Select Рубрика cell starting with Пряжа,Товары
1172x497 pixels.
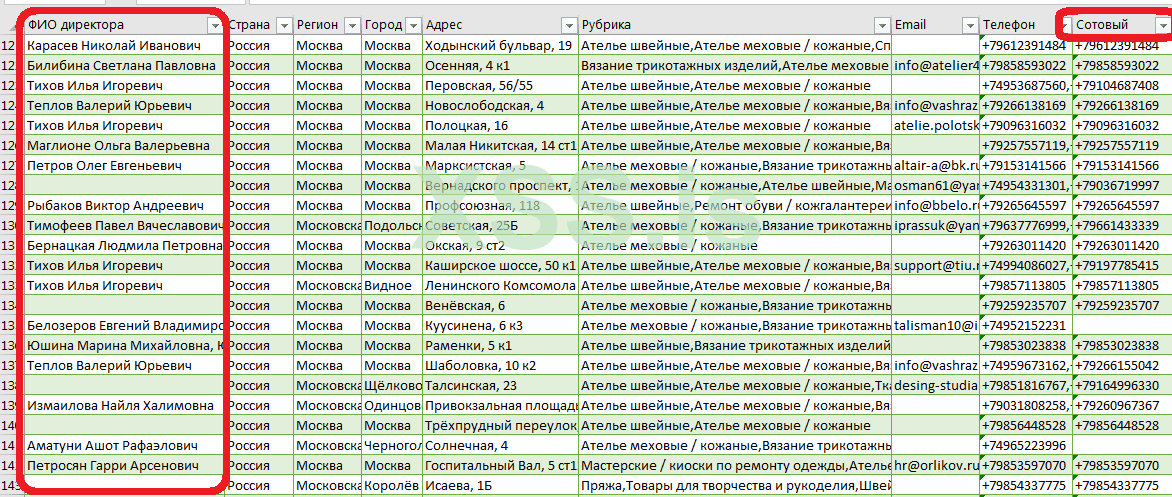pyautogui.click(x=735, y=485)
